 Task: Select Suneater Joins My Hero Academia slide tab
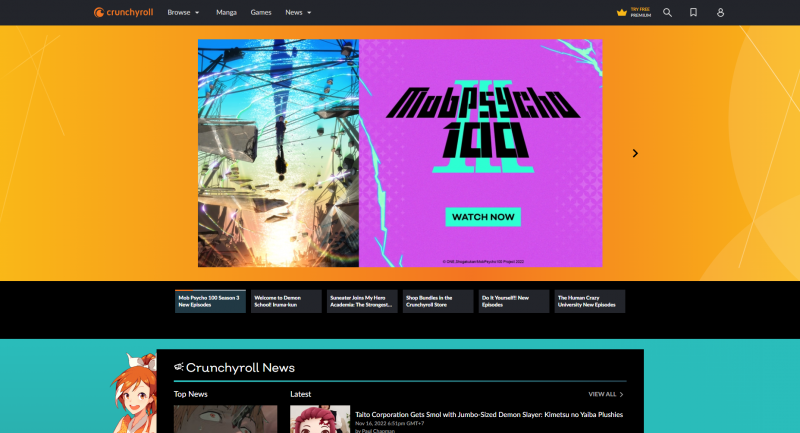click(362, 301)
